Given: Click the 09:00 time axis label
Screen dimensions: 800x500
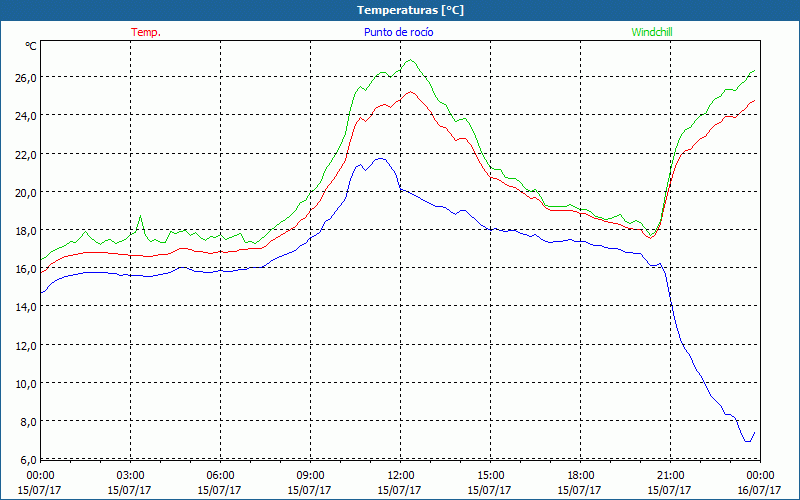Looking at the screenshot, I should click(x=310, y=476).
